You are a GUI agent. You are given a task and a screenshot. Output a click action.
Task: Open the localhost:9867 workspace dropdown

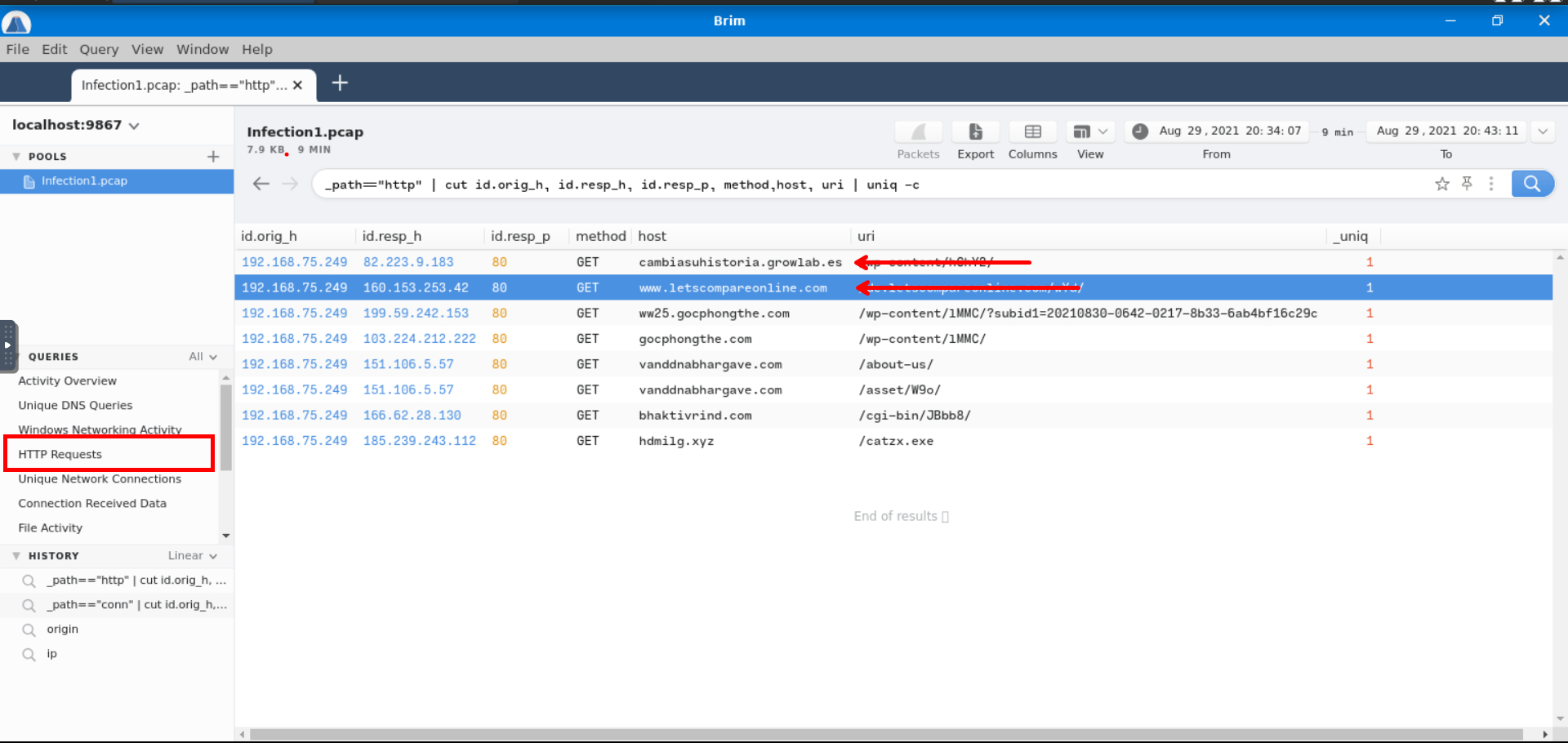[x=134, y=126]
